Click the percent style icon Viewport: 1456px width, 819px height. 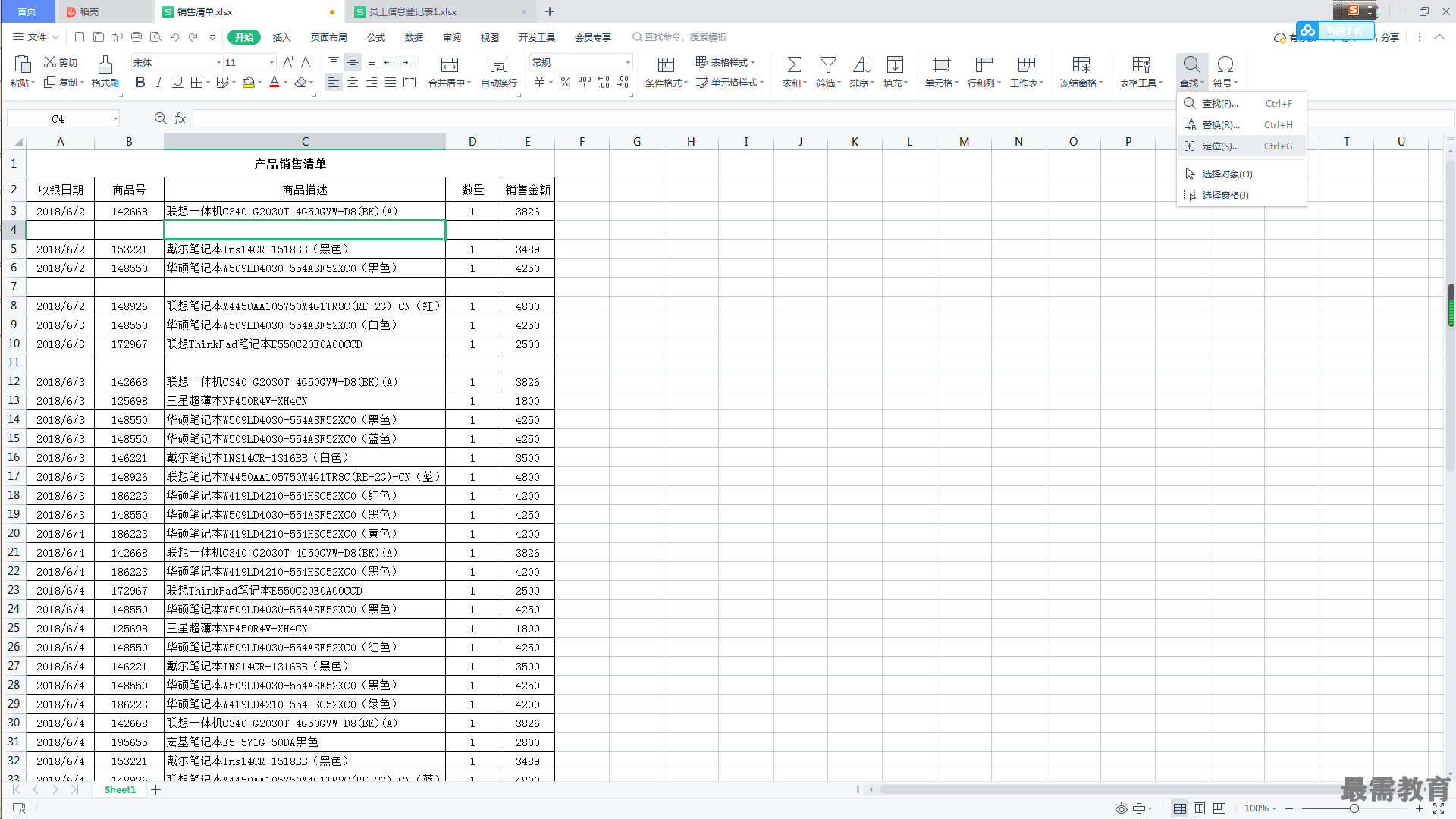(566, 82)
